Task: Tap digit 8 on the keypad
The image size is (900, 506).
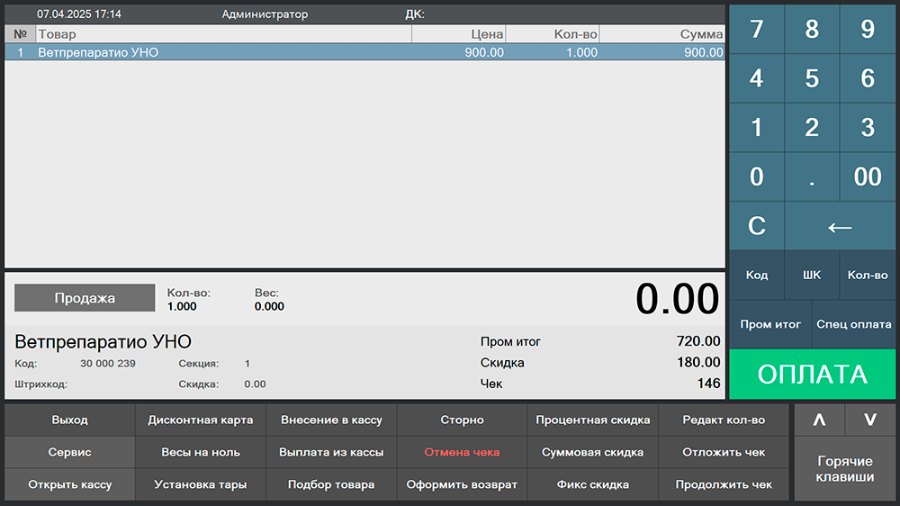Action: click(x=812, y=29)
